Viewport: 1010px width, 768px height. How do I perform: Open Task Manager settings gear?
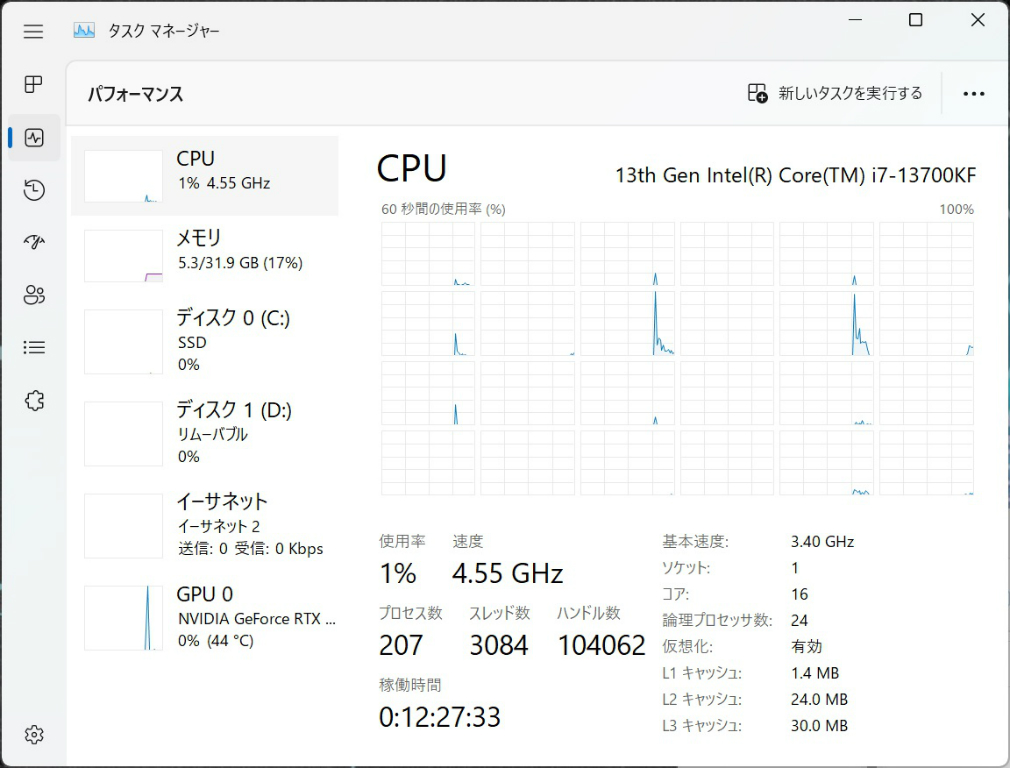click(x=34, y=735)
